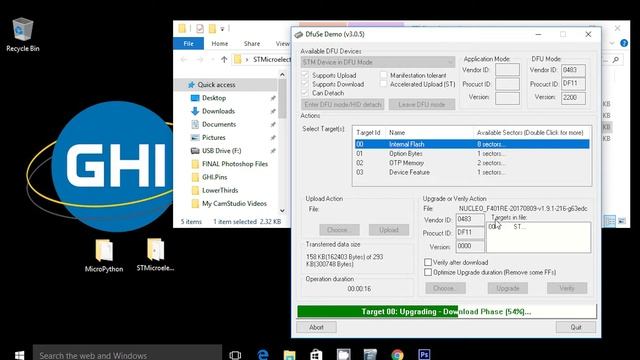Click the Forward arrow in File Explorer

(200, 60)
